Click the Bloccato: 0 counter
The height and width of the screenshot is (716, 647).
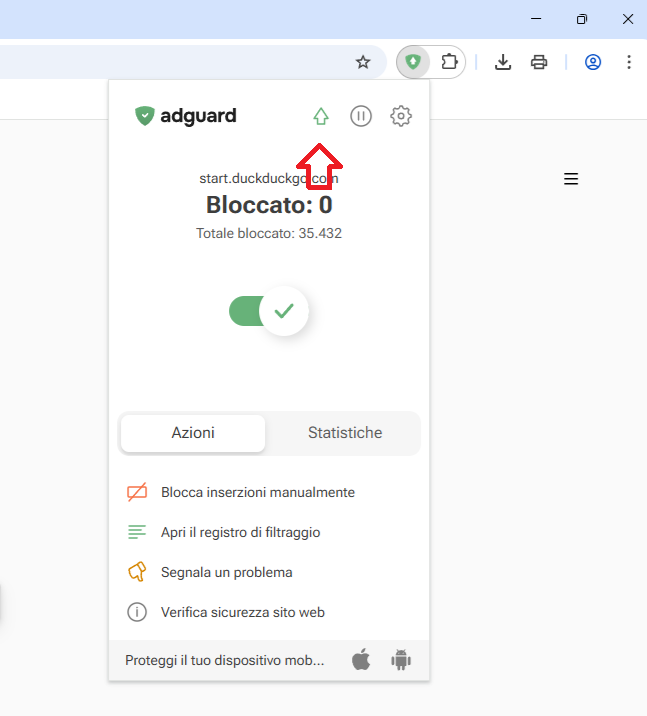[269, 205]
